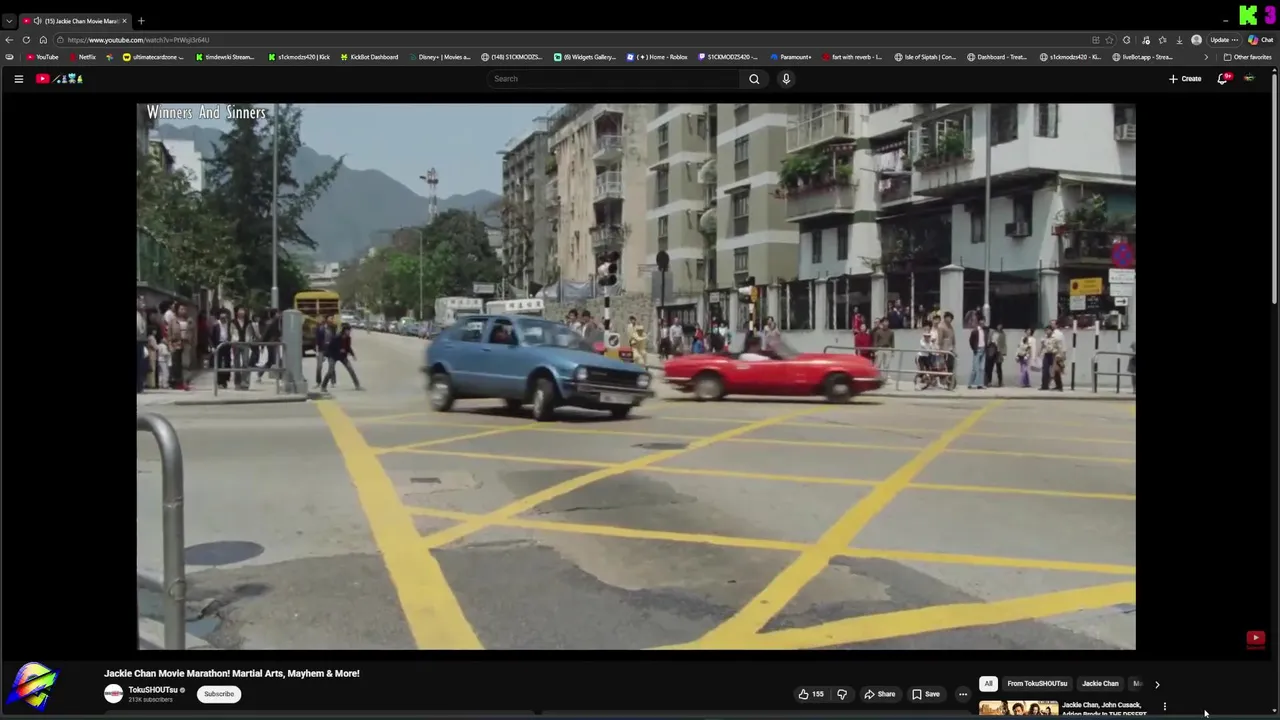The width and height of the screenshot is (1280, 720).
Task: Open the YouTube guide hamburger menu
Action: point(18,79)
